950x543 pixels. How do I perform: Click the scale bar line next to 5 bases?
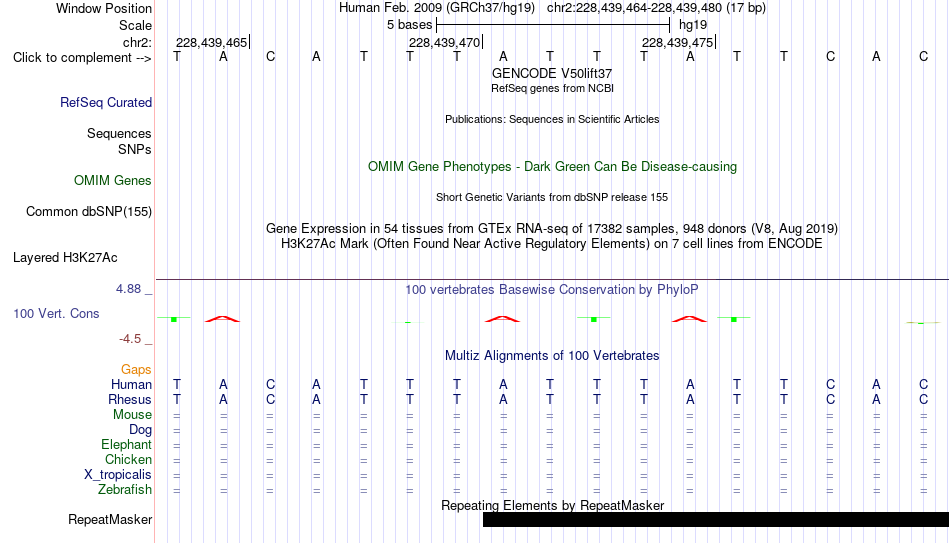(553, 25)
